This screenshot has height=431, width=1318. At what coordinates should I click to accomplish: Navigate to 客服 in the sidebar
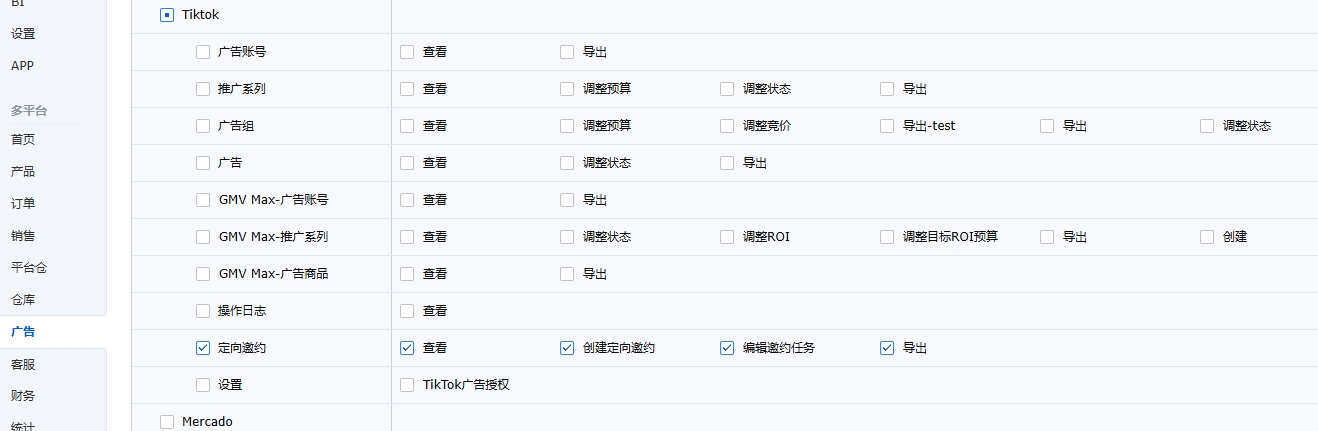point(23,364)
